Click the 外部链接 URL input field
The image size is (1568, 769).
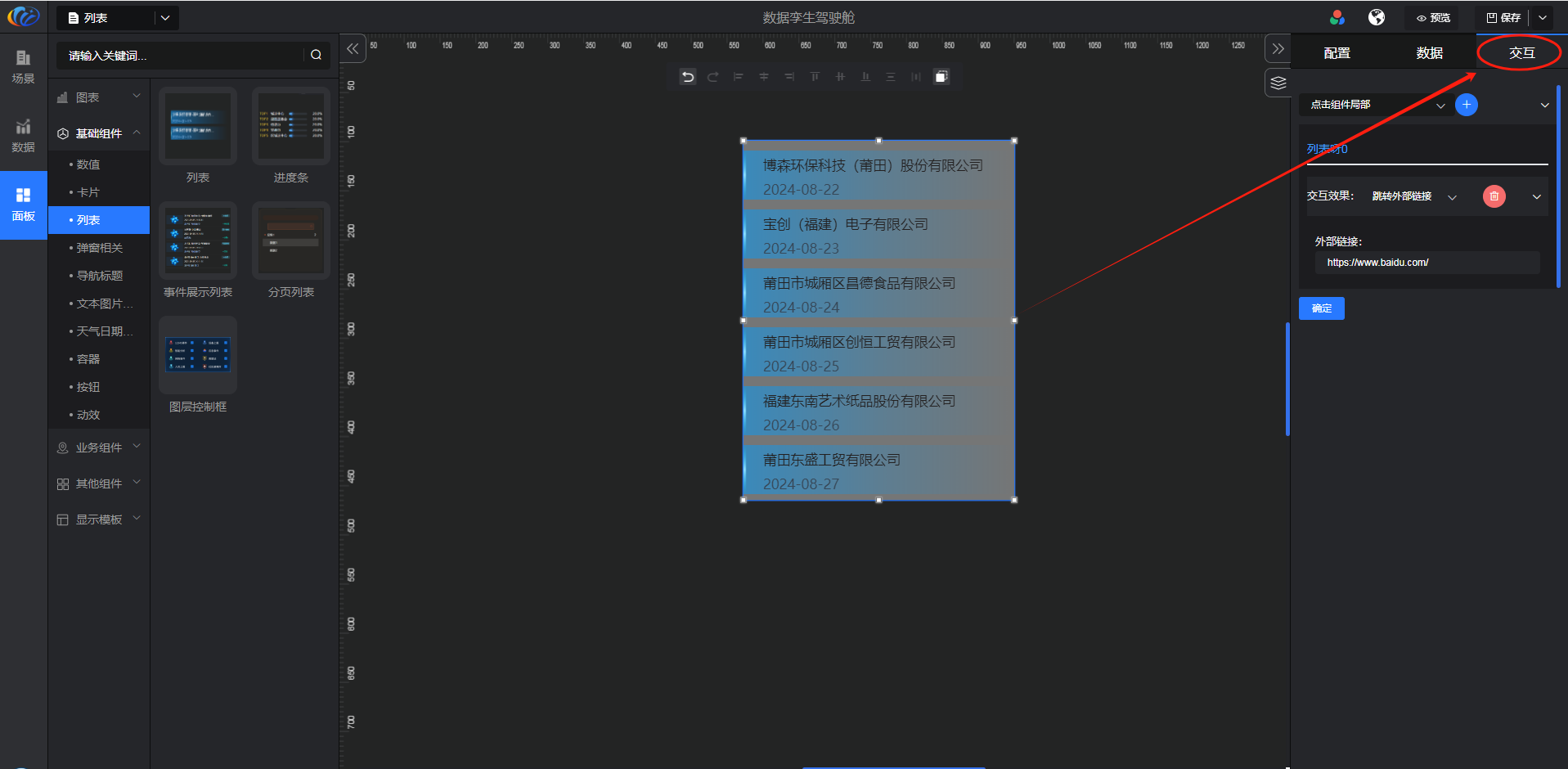tap(1426, 263)
